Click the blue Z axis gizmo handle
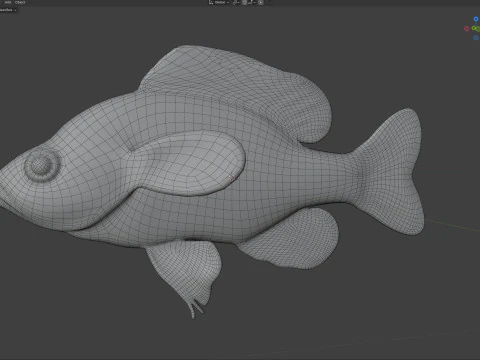This screenshot has width=480, height=360. coord(476,19)
